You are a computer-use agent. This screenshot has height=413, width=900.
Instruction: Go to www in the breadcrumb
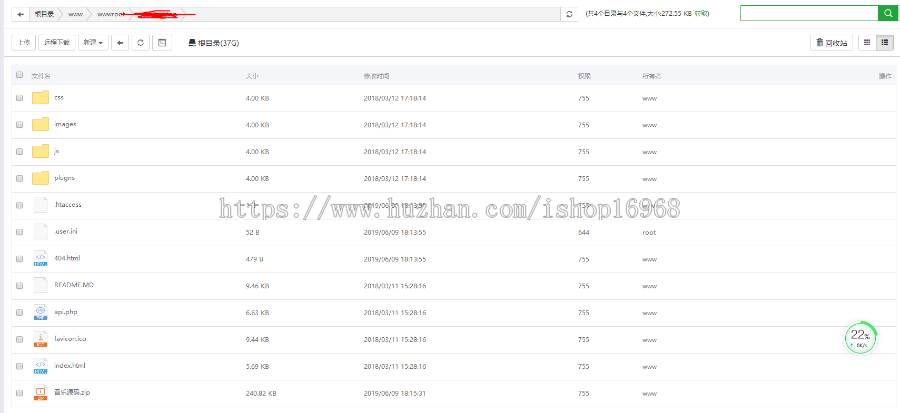tap(75, 14)
